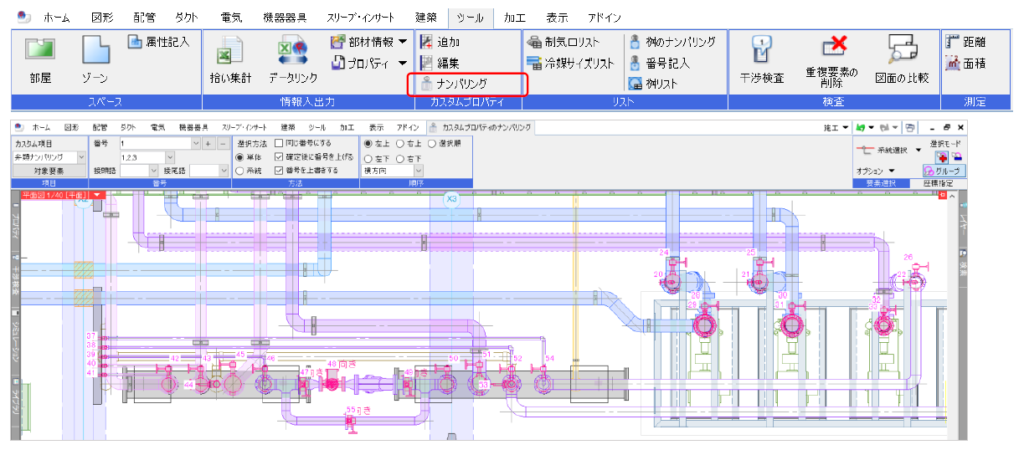
Task: Open the 加工 tab in the top ribbon
Action: coord(515,18)
